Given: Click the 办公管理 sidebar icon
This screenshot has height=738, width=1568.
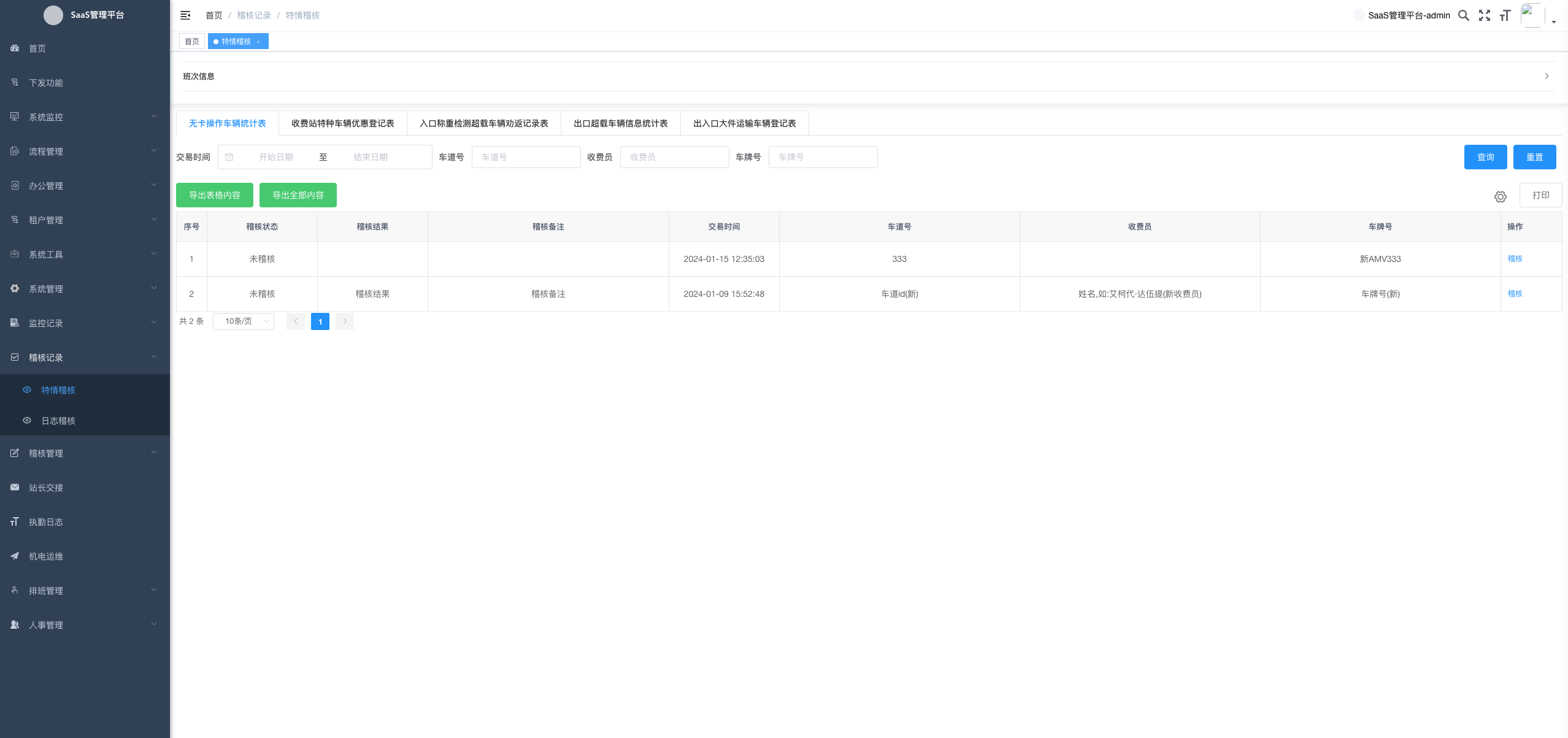Looking at the screenshot, I should pyautogui.click(x=15, y=185).
